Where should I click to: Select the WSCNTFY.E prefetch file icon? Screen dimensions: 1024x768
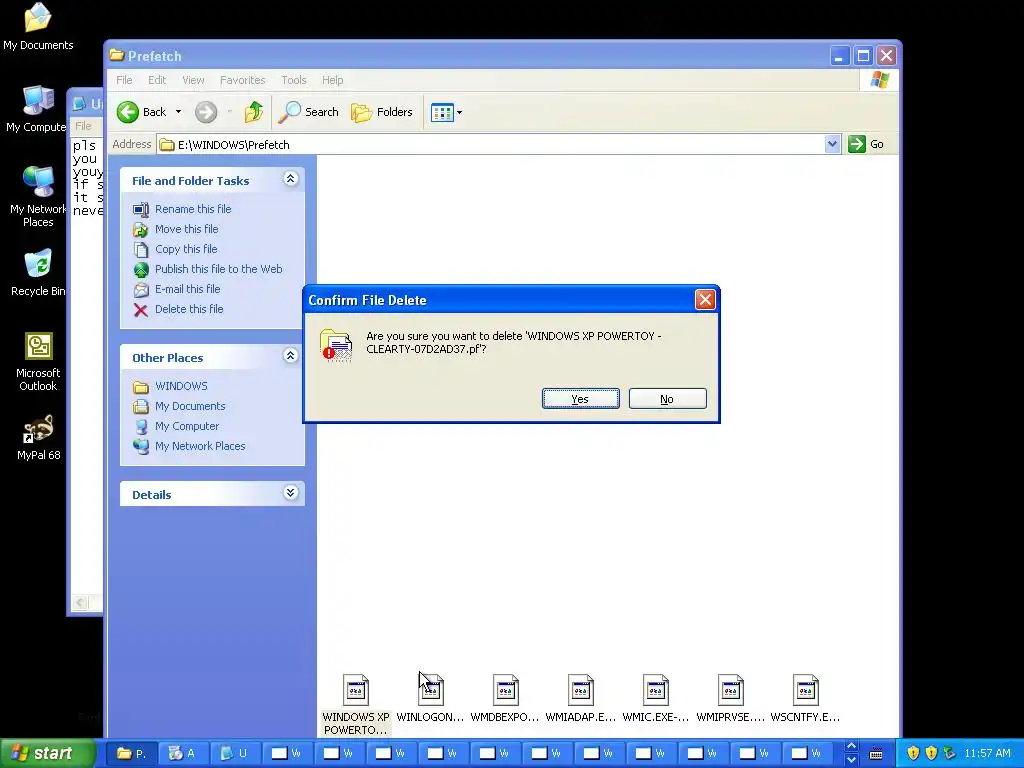coord(806,690)
